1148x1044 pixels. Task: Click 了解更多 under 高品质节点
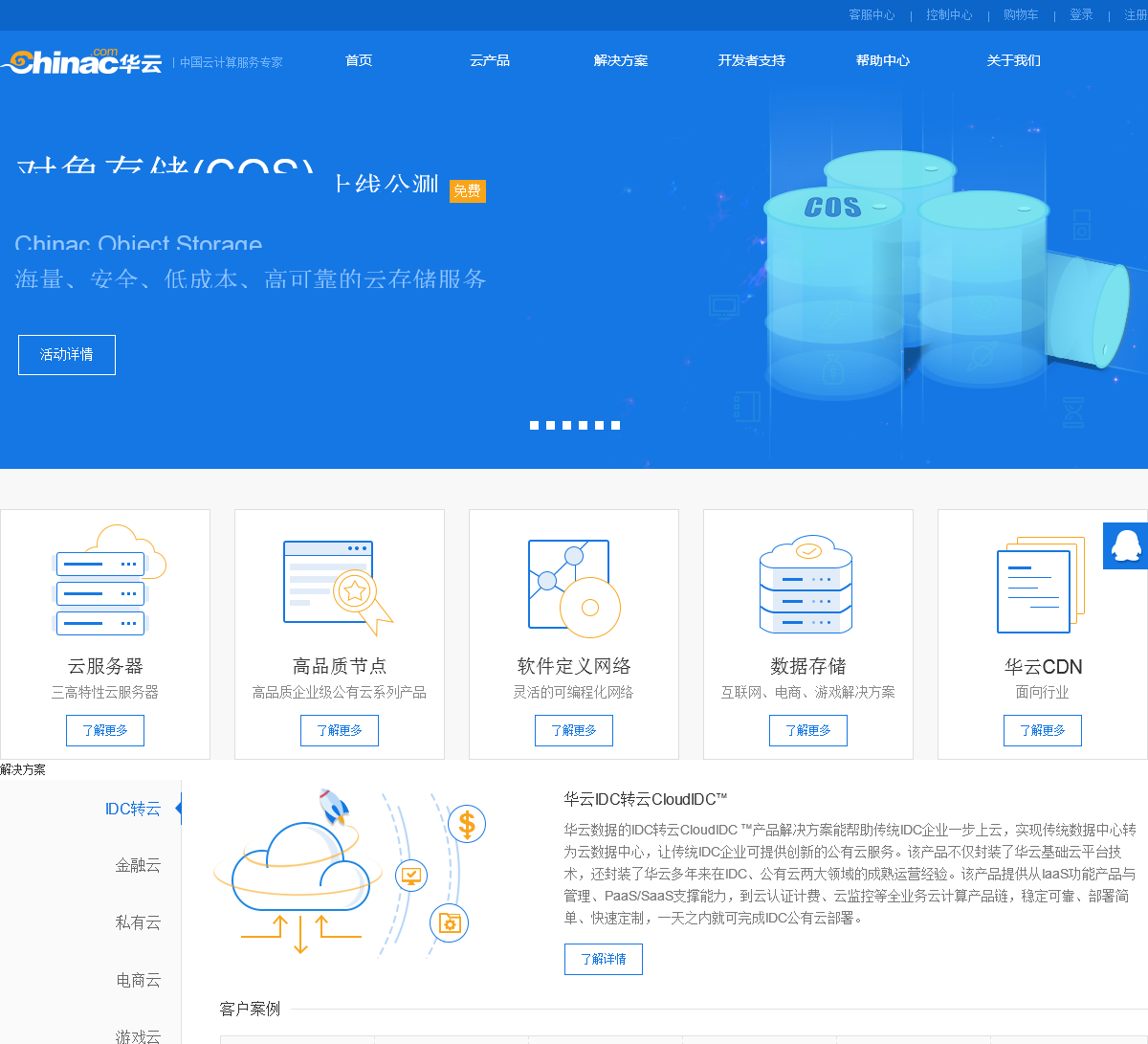pos(340,730)
